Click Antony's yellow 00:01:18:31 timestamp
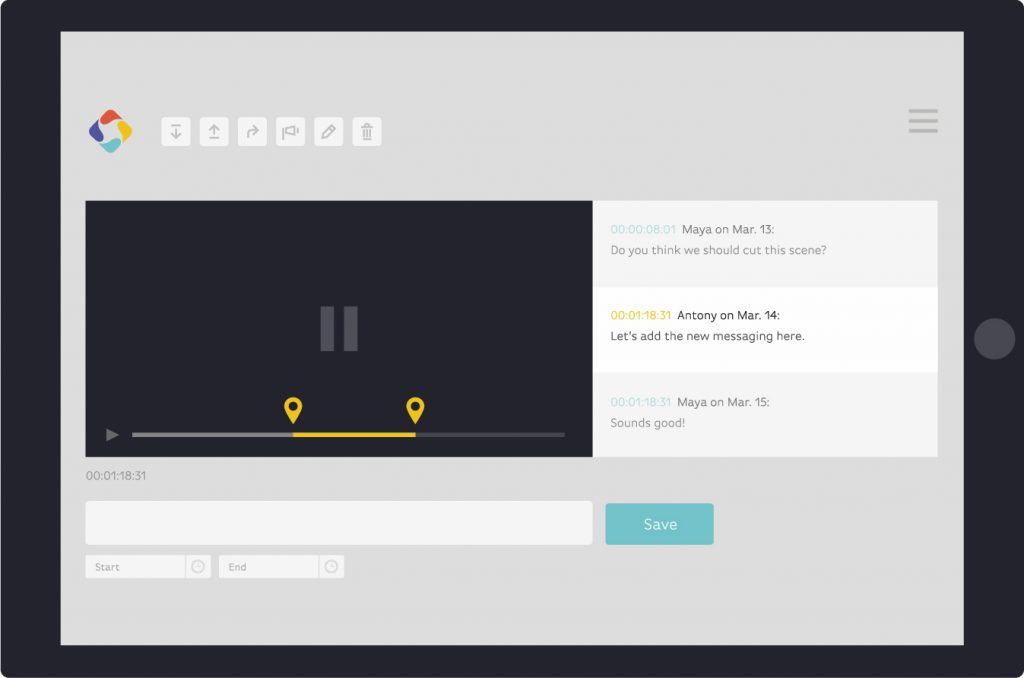Image resolution: width=1024 pixels, height=678 pixels. point(641,315)
